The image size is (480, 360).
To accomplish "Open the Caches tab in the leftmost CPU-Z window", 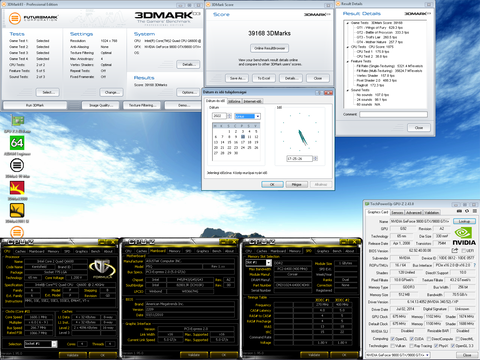I will (x=20, y=251).
